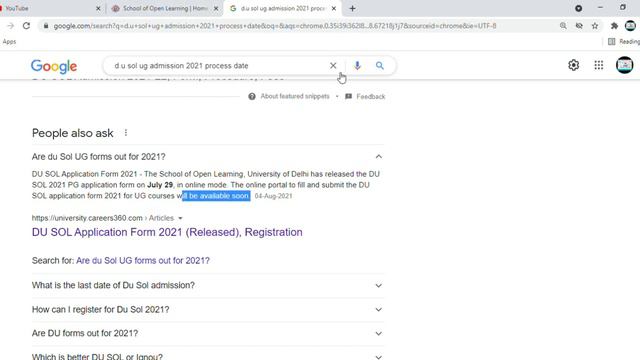Click into the Google search input field

[218, 66]
